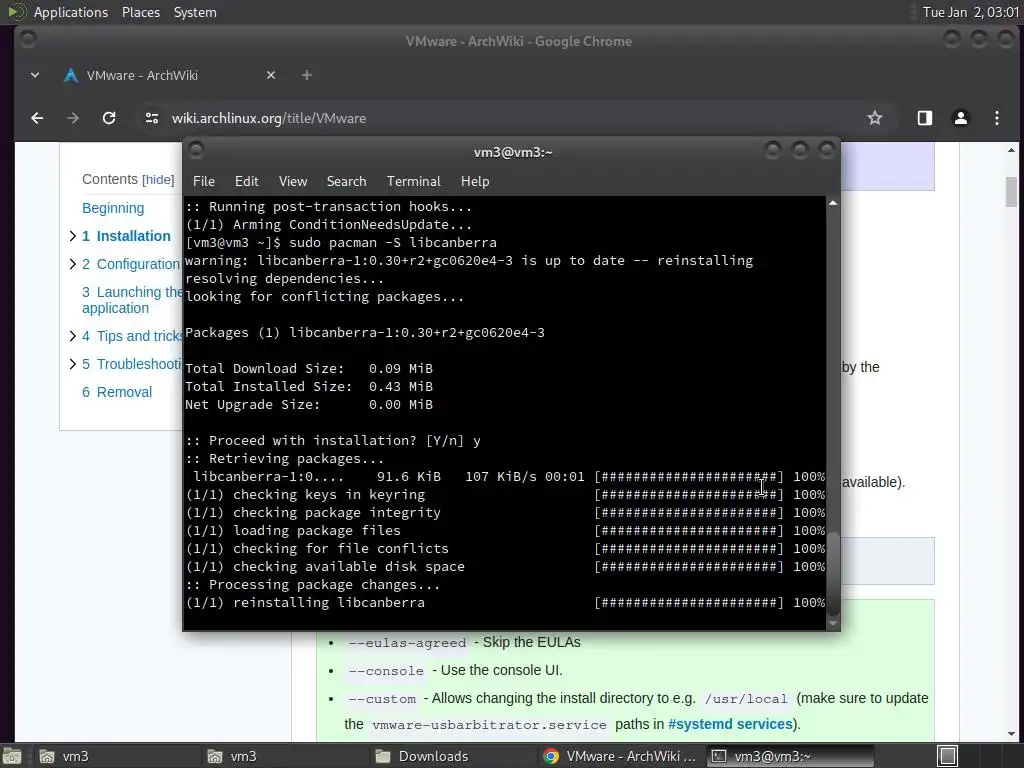Image resolution: width=1024 pixels, height=768 pixels.
Task: Click the --custom option text
Action: 382,699
